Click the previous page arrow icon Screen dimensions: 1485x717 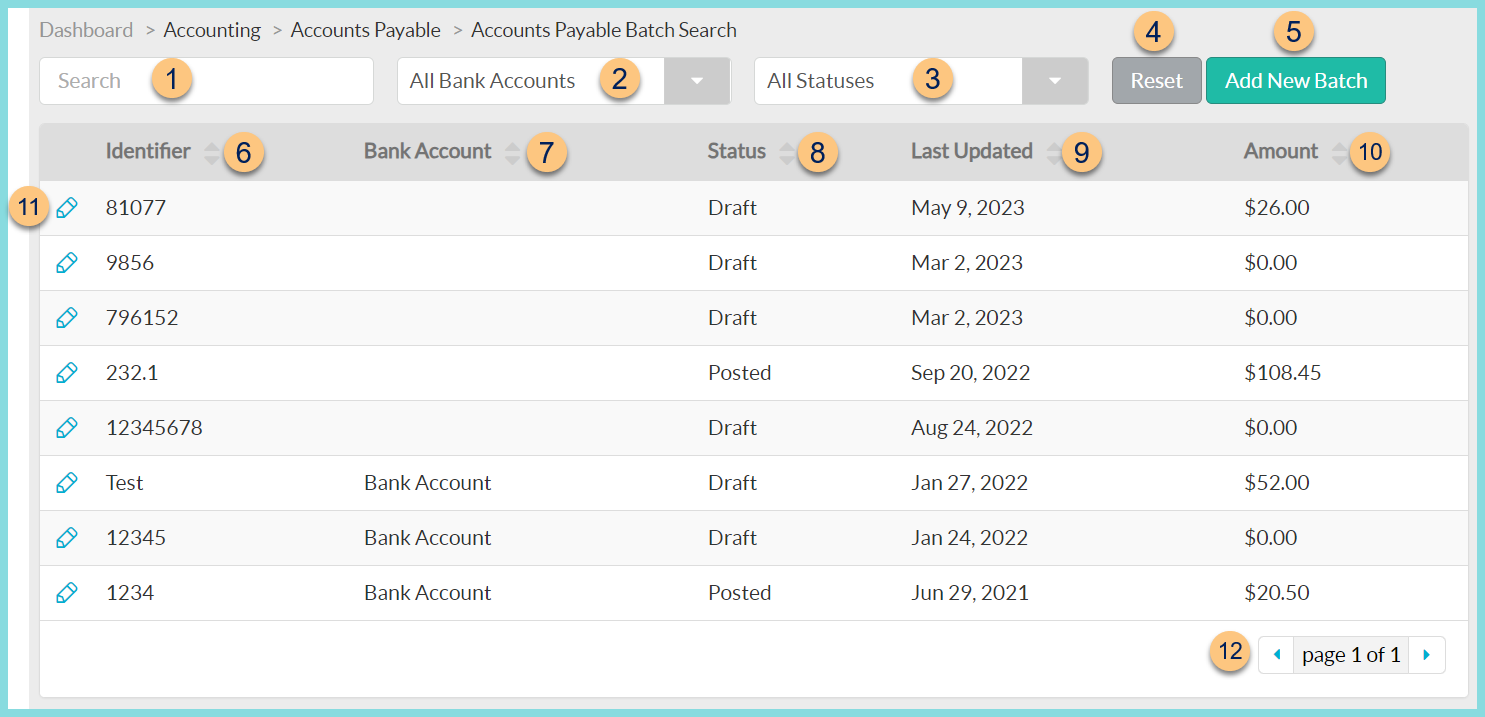1276,654
